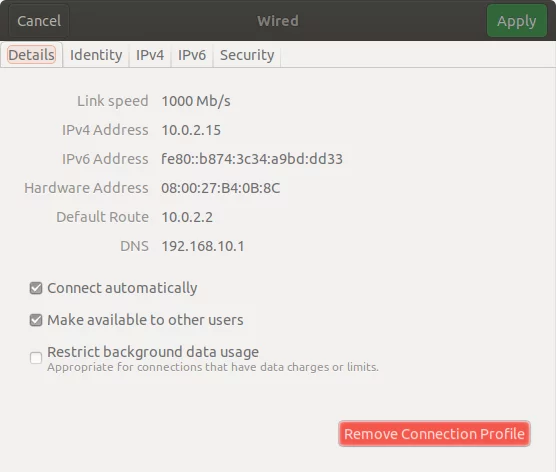Click the Cancel button

point(39,21)
